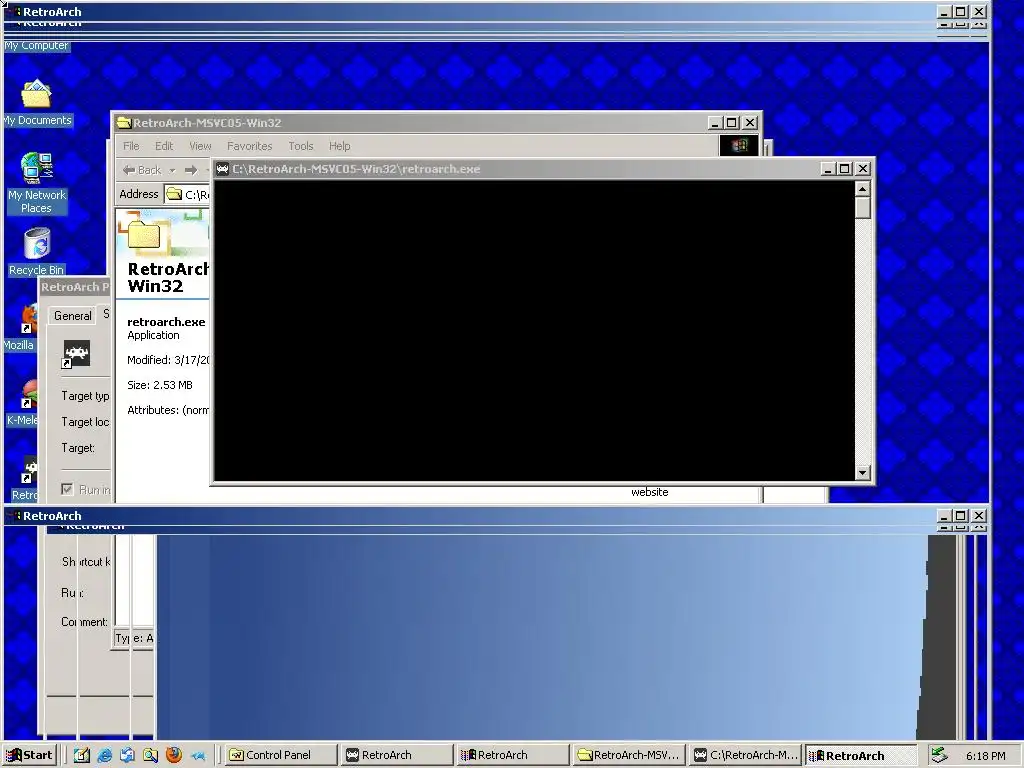1024x768 pixels.
Task: Click the folder icon in folder window title
Action: click(124, 123)
